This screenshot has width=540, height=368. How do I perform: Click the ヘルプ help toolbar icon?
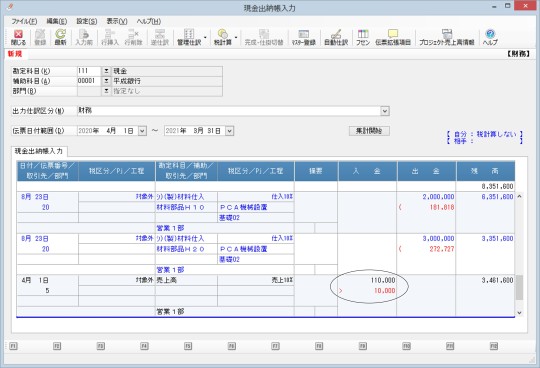490,37
